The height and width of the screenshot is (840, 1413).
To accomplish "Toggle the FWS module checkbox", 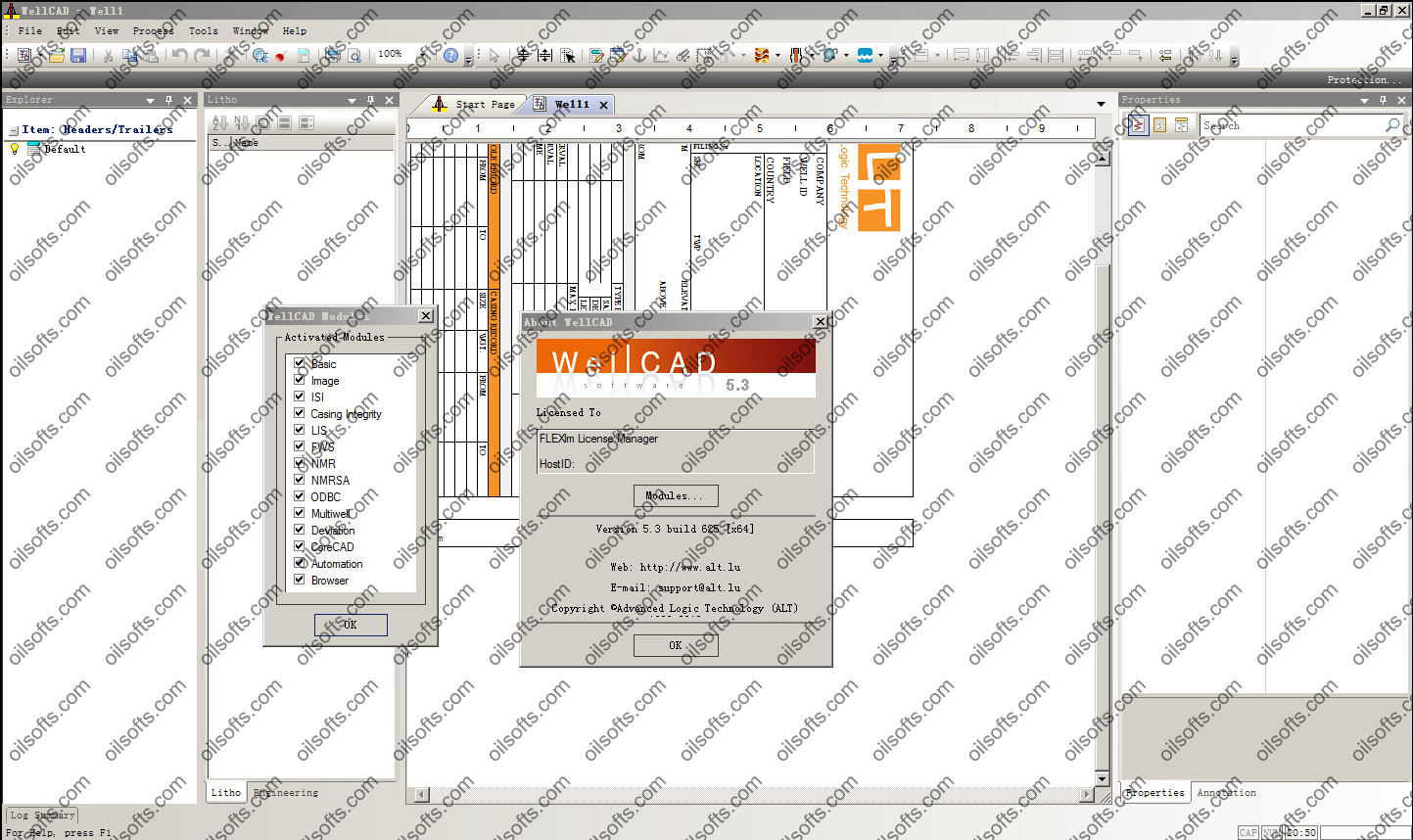I will click(300, 446).
